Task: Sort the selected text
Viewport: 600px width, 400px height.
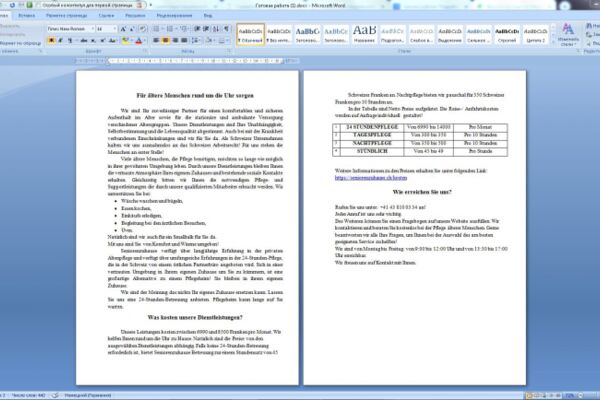Action: (216, 29)
